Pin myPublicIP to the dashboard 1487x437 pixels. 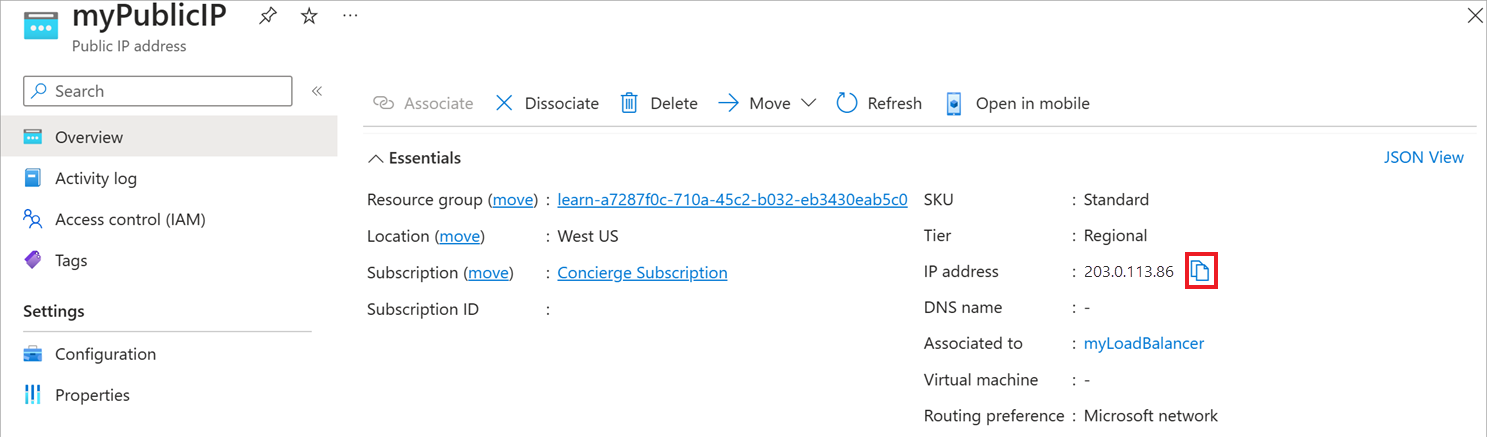click(x=268, y=17)
